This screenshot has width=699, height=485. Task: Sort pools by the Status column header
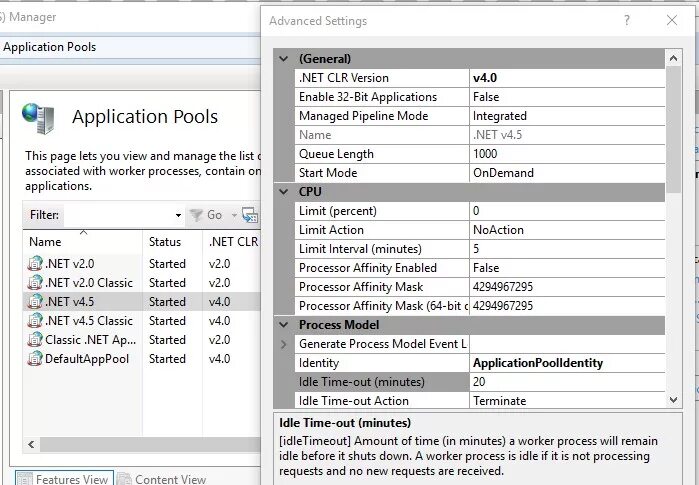(165, 242)
